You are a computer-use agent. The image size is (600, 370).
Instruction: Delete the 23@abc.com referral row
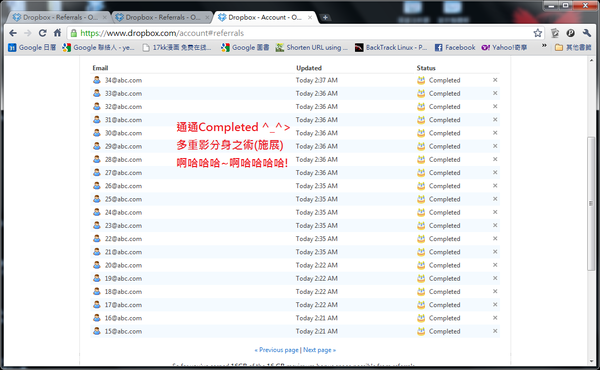tap(495, 225)
